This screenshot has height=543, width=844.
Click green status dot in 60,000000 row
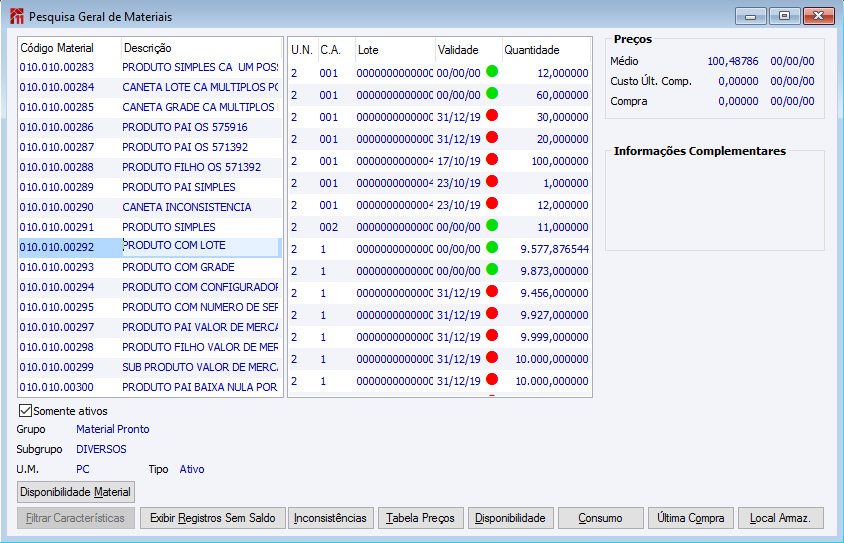point(492,93)
